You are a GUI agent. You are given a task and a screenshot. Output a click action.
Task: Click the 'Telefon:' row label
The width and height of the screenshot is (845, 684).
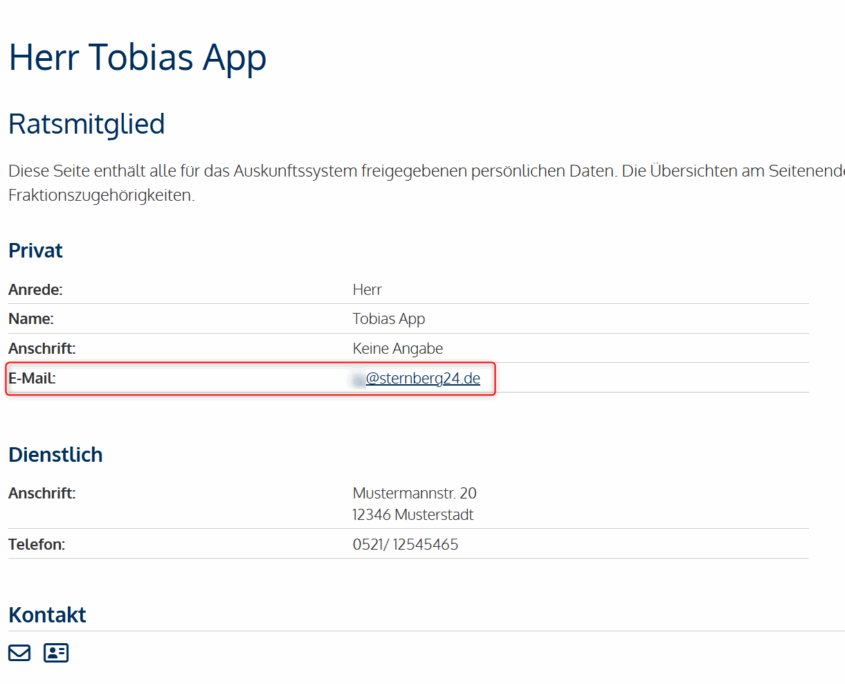38,544
